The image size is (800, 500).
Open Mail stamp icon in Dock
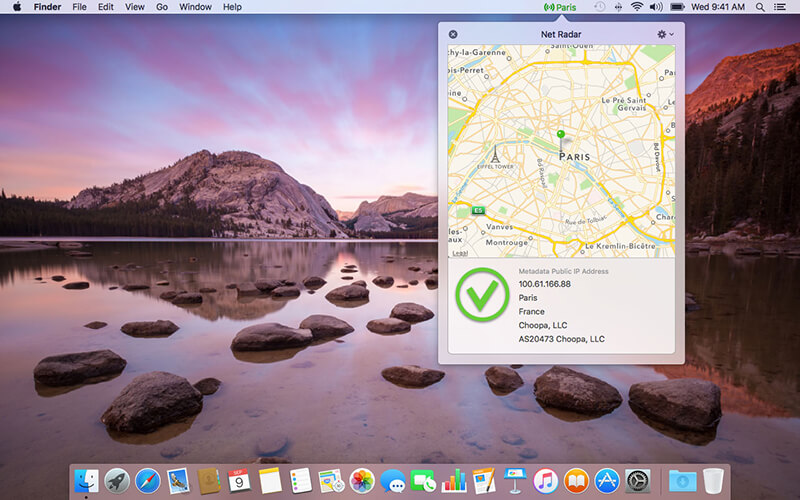[x=179, y=481]
